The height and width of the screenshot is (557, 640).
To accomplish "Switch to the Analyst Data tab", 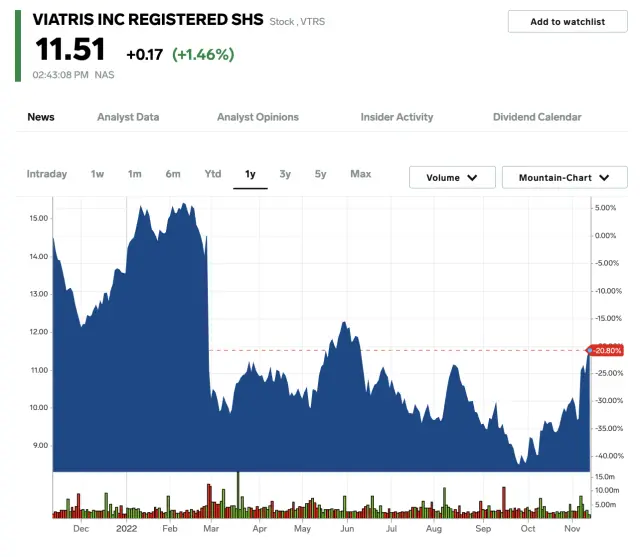I will (128, 117).
